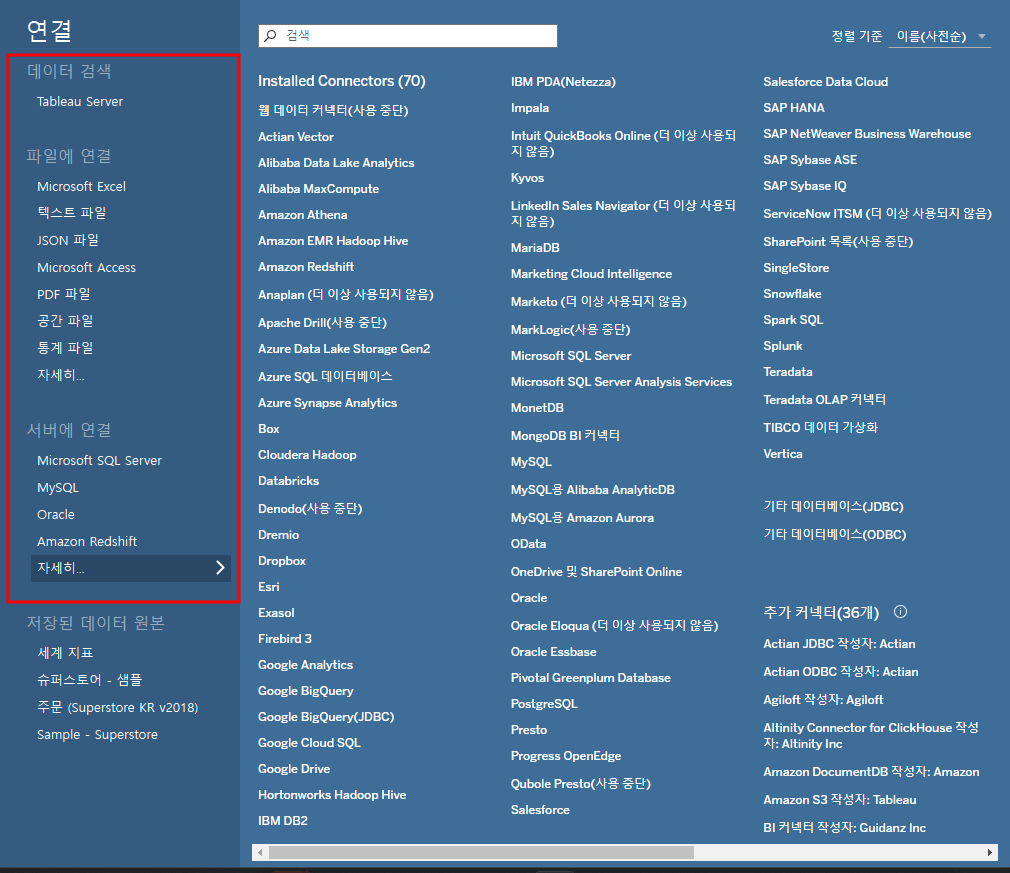Select IBM DB2 connector
Image resolution: width=1010 pixels, height=873 pixels.
click(x=283, y=821)
